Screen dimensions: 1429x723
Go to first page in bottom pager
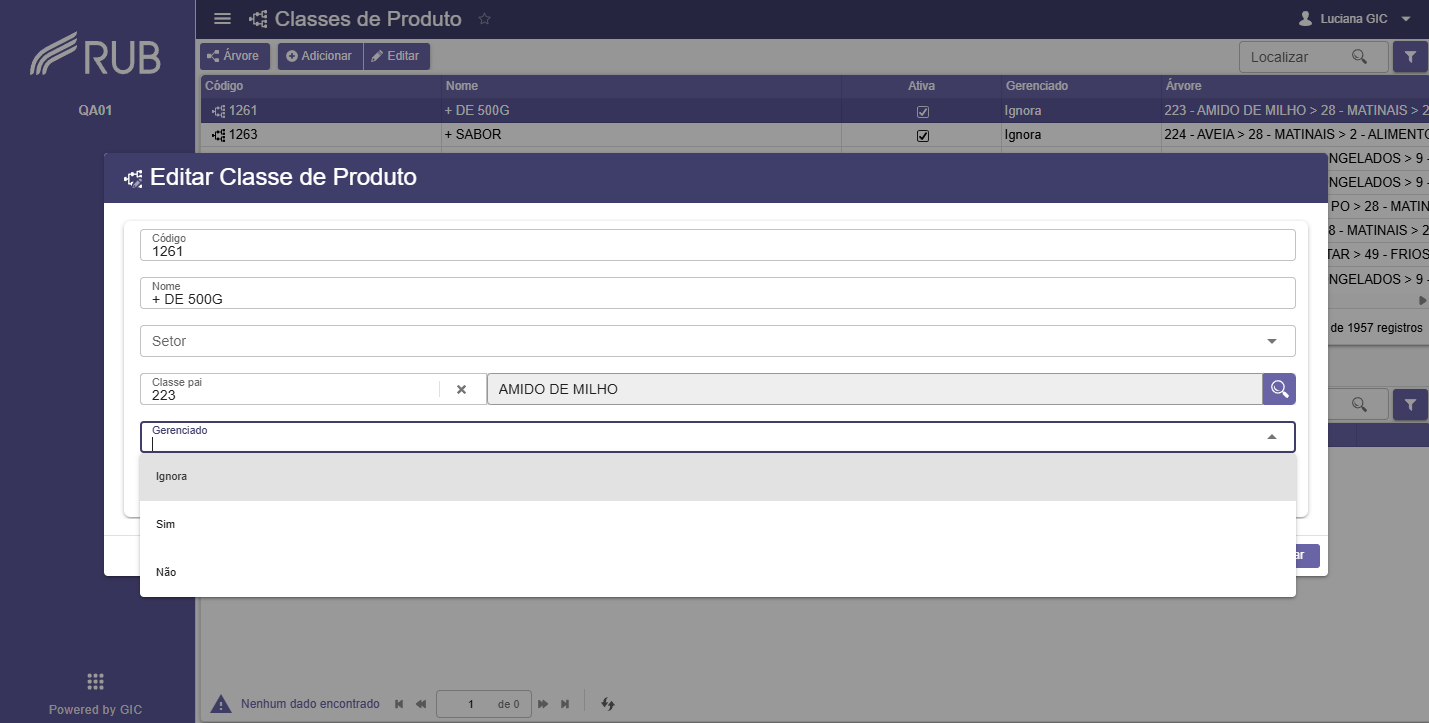(x=400, y=704)
